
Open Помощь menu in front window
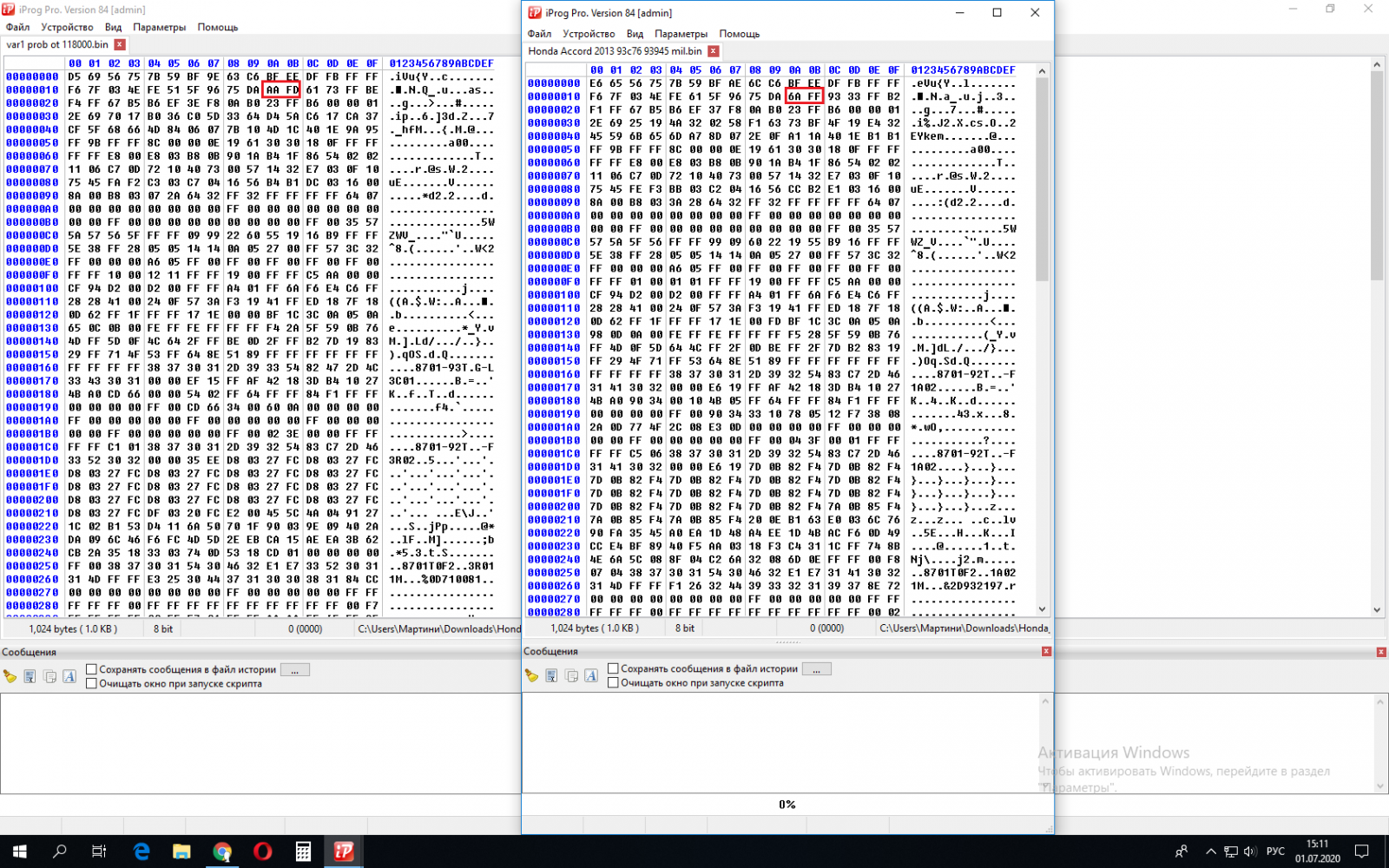[x=739, y=34]
